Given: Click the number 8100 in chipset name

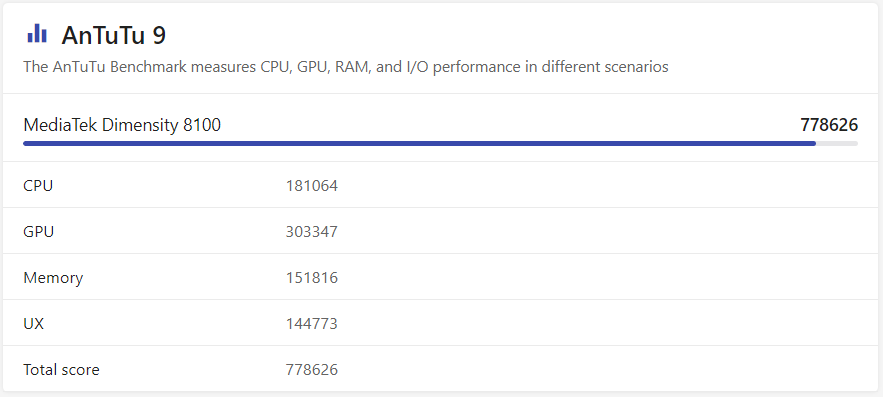Looking at the screenshot, I should click(202, 125).
